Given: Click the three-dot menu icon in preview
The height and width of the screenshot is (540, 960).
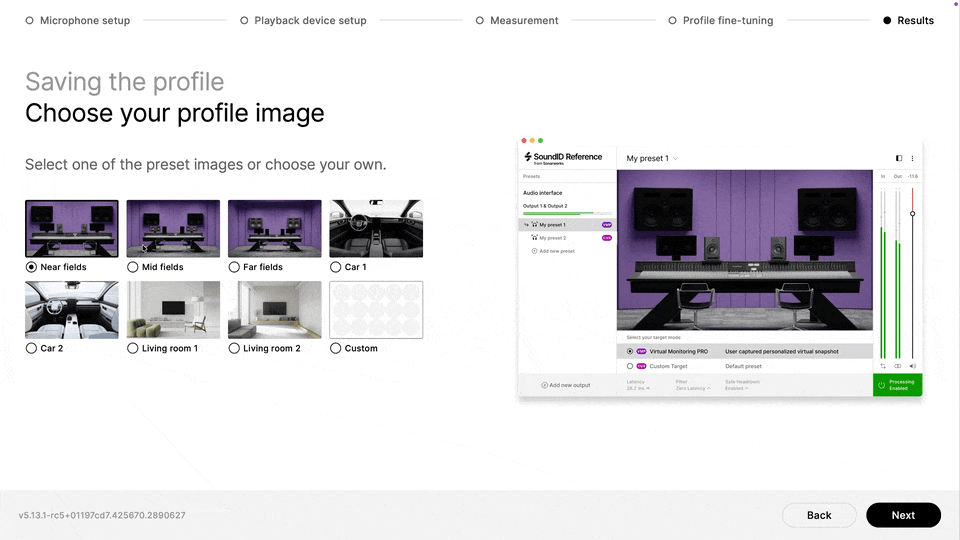Looking at the screenshot, I should (x=912, y=158).
